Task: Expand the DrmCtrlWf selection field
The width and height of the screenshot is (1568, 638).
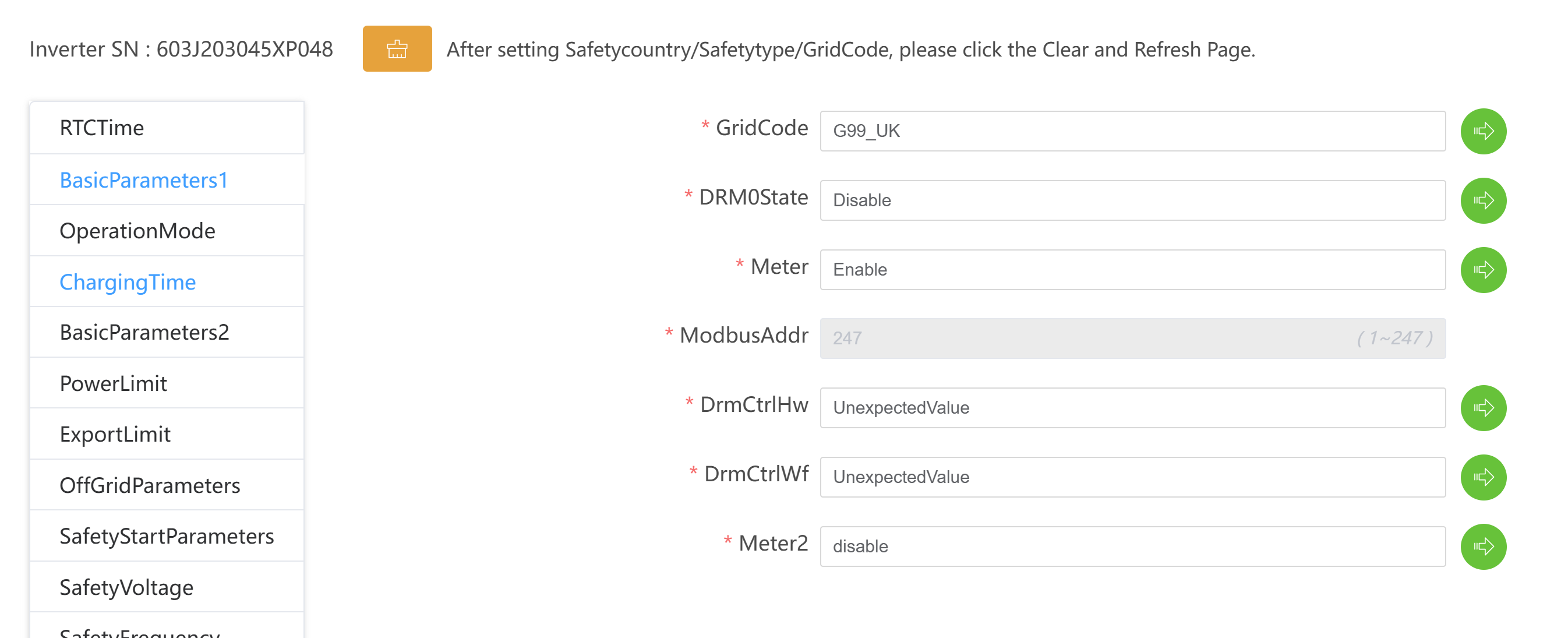Action: (1132, 477)
